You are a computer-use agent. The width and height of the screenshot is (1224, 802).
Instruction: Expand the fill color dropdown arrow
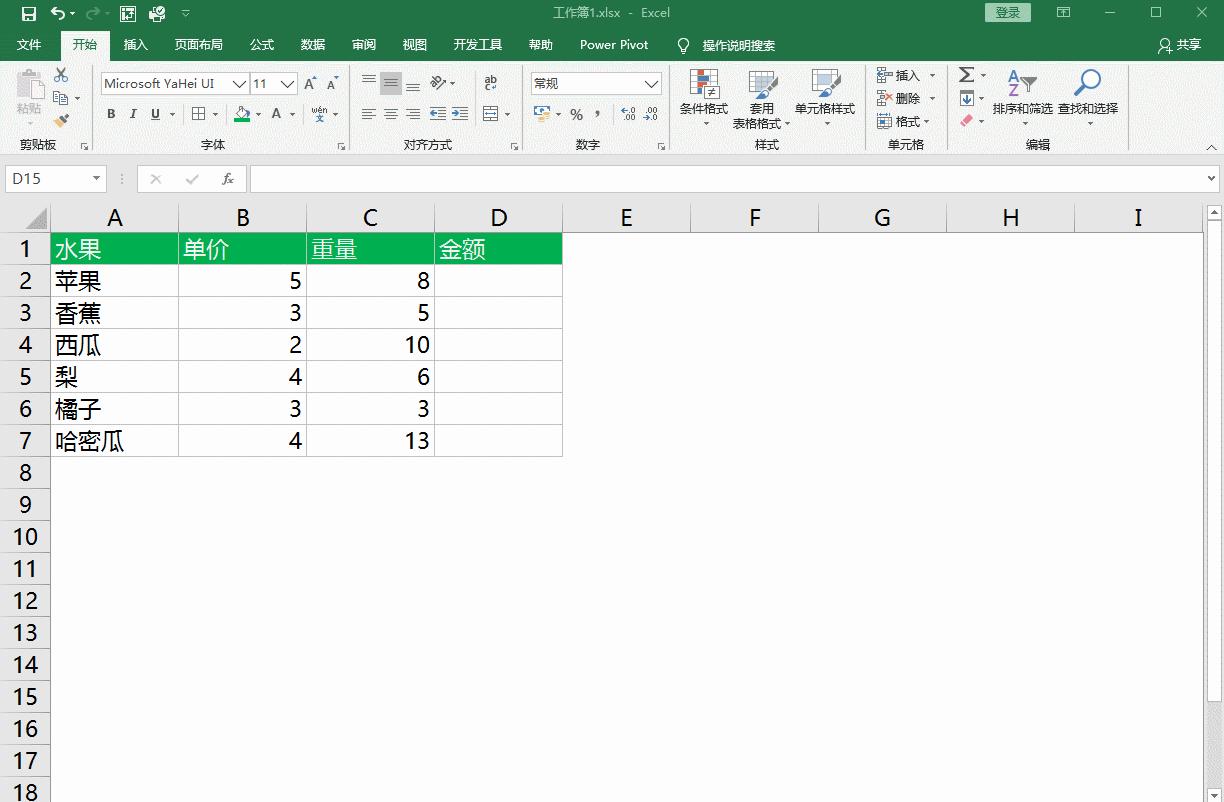258,114
